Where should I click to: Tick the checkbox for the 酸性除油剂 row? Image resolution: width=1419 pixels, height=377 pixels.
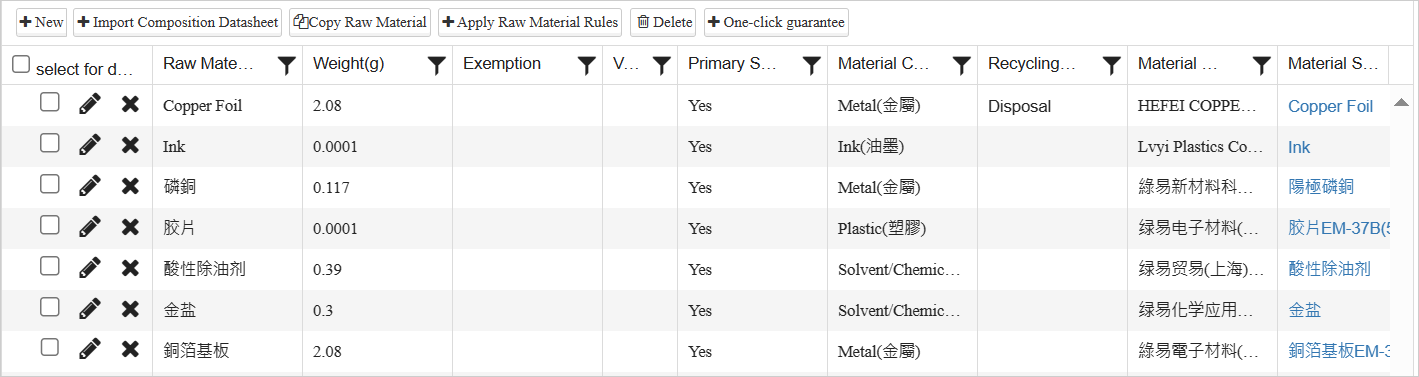point(50,266)
